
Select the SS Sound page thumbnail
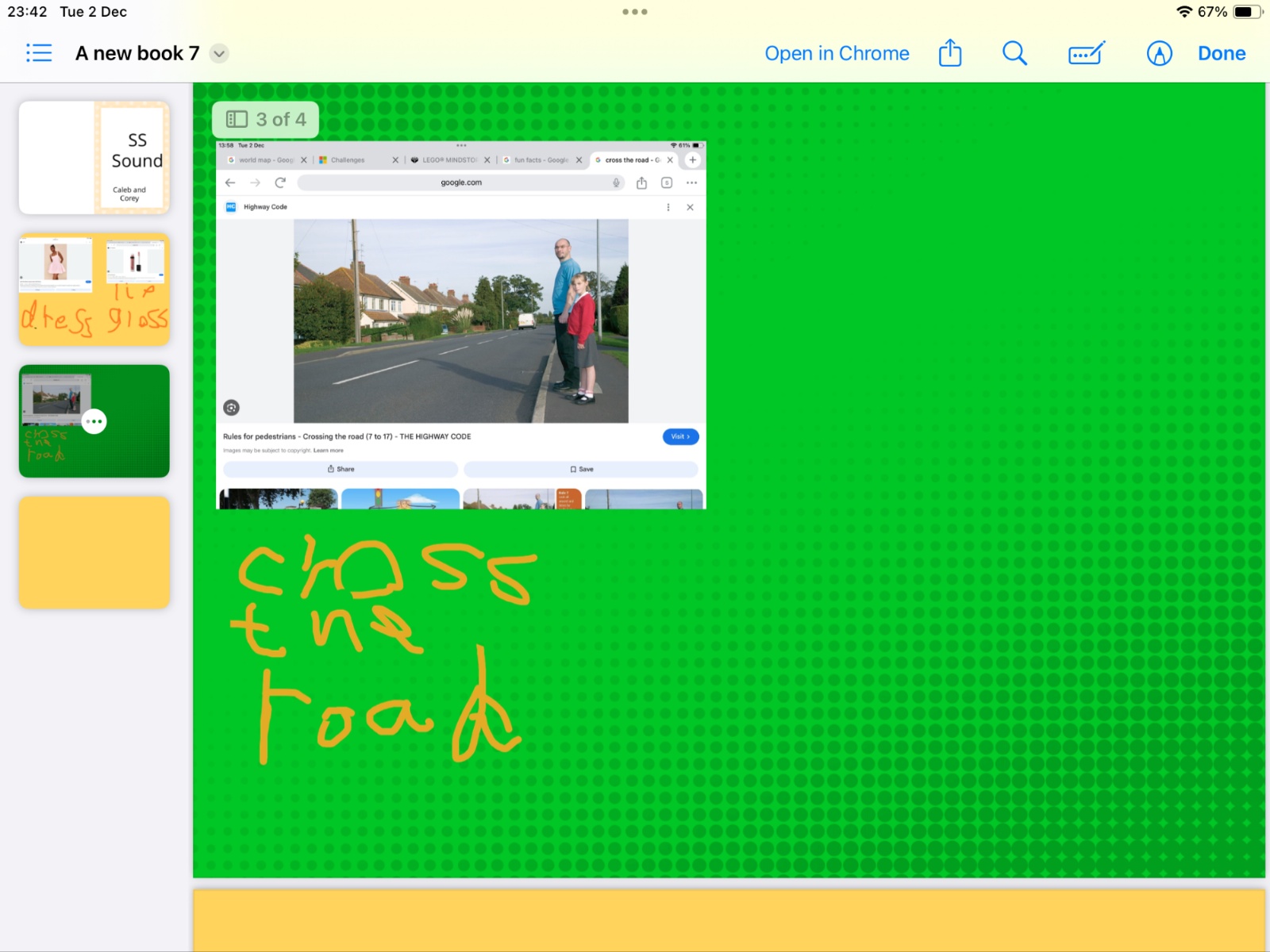point(94,158)
